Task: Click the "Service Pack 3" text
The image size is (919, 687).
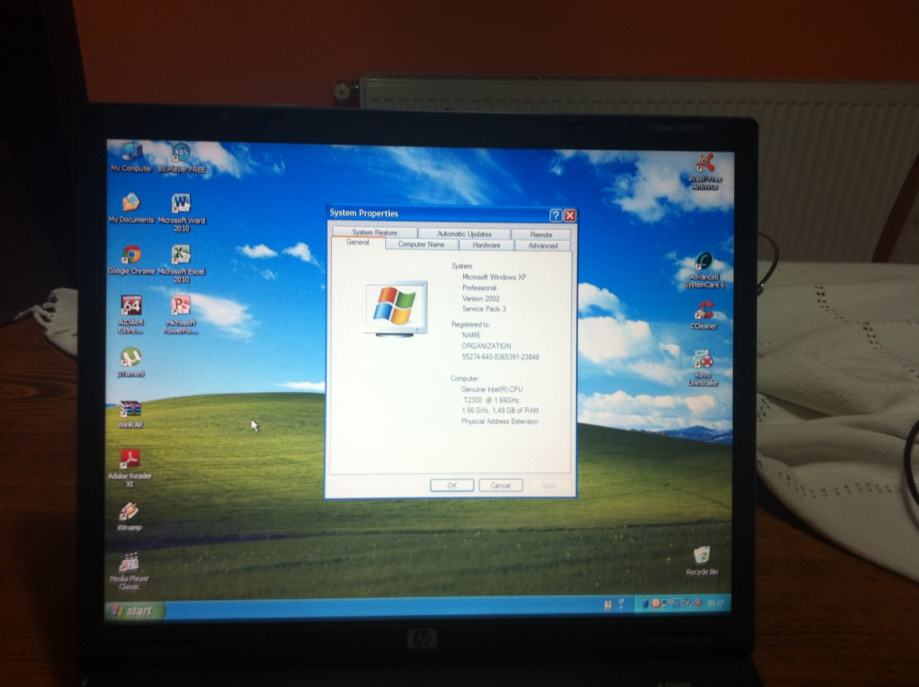Action: 484,309
